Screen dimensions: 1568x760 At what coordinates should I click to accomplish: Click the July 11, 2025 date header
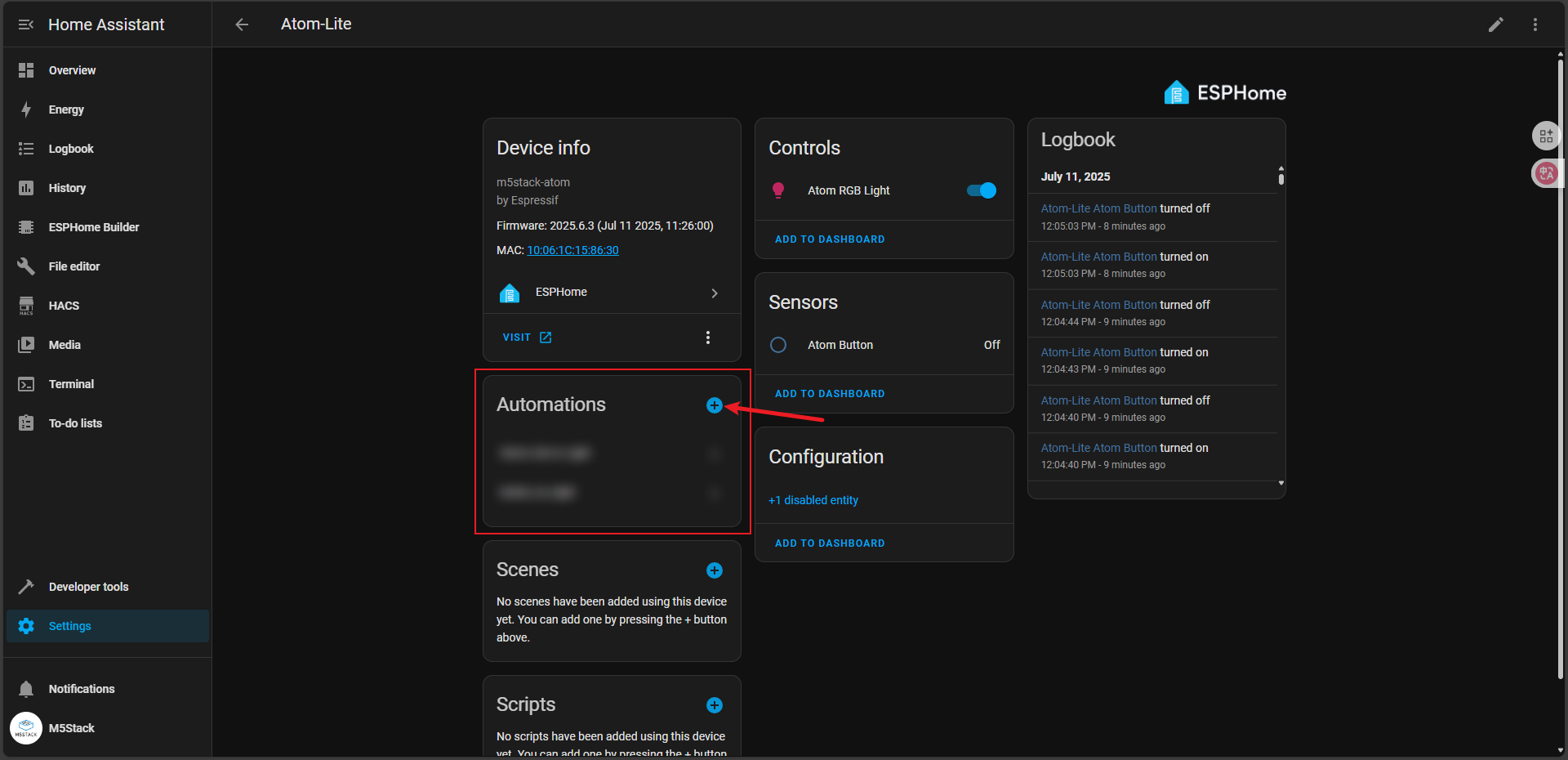[1076, 177]
